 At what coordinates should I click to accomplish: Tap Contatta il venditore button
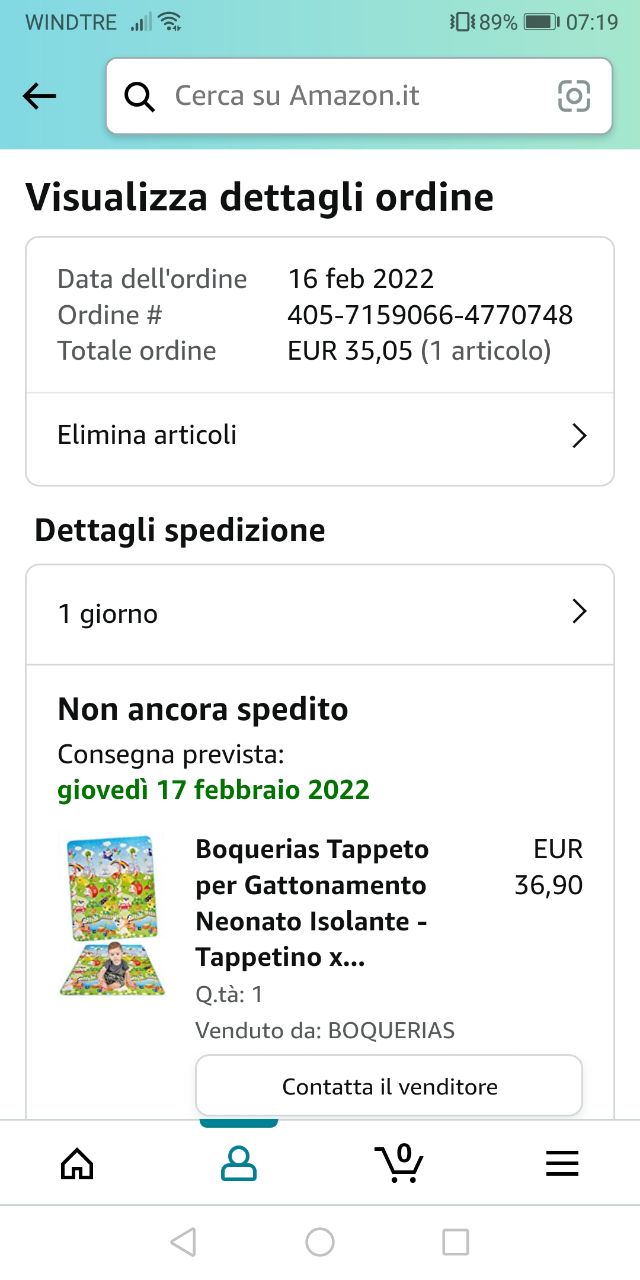[389, 1086]
